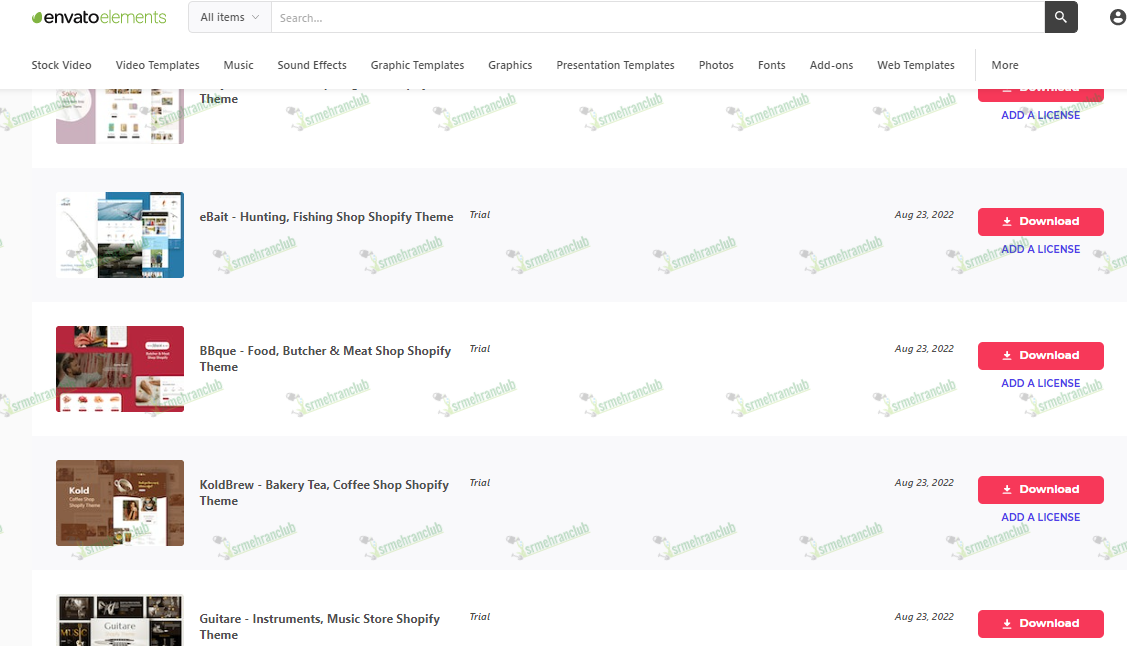1127x646 pixels.
Task: Open the Graphics menu
Action: click(x=510, y=65)
